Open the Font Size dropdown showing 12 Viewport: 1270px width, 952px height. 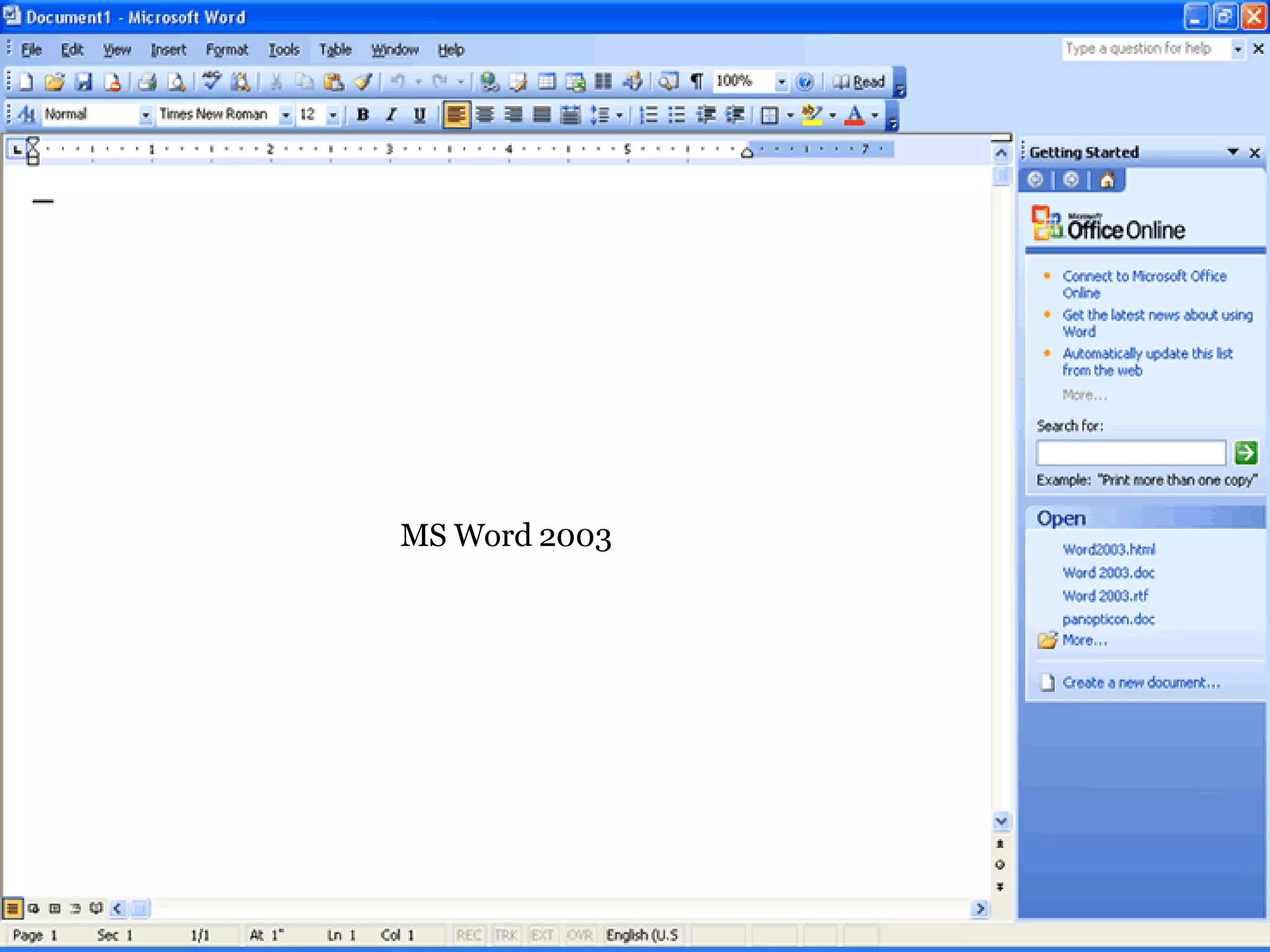point(333,115)
